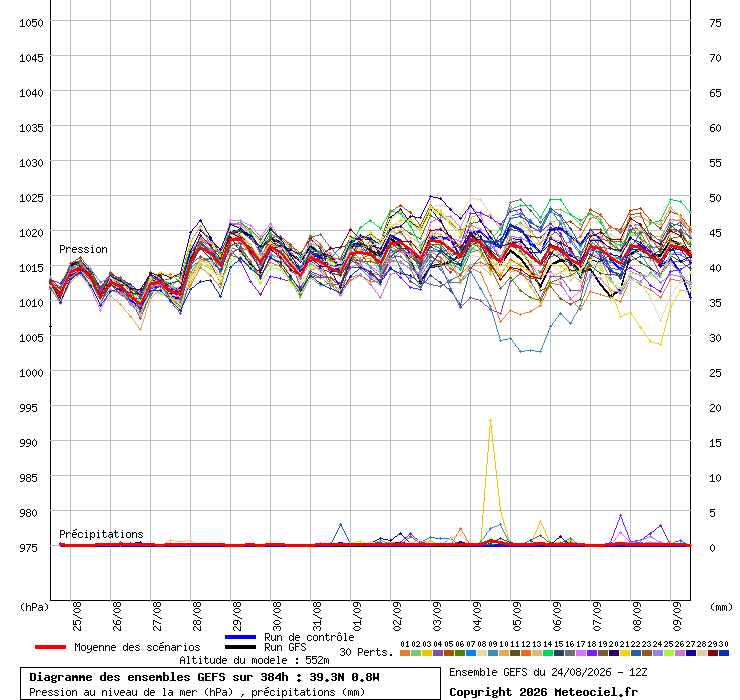Click the (hPa) axis unit label
Image resolution: width=740 pixels, height=700 pixels.
(34, 607)
